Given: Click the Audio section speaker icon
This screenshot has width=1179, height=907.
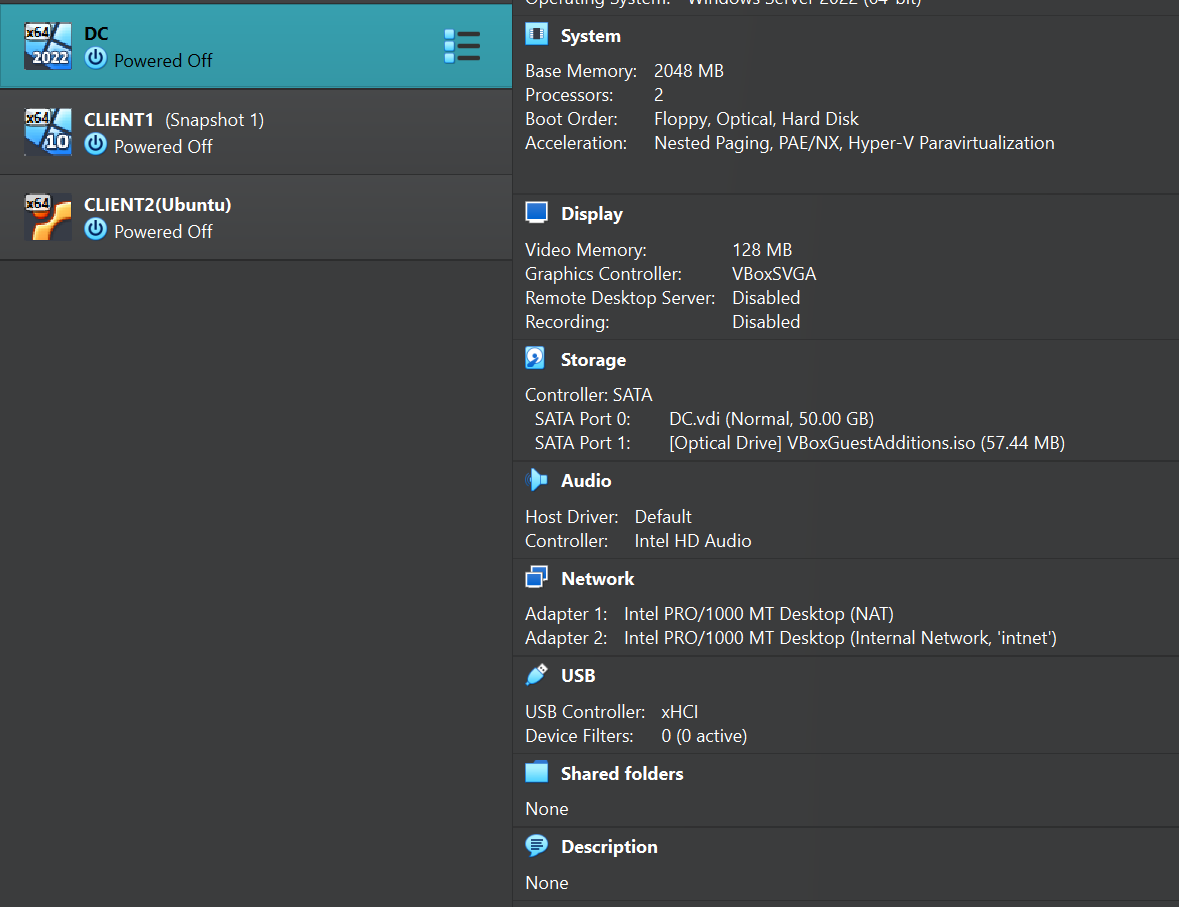Looking at the screenshot, I should [x=536, y=480].
